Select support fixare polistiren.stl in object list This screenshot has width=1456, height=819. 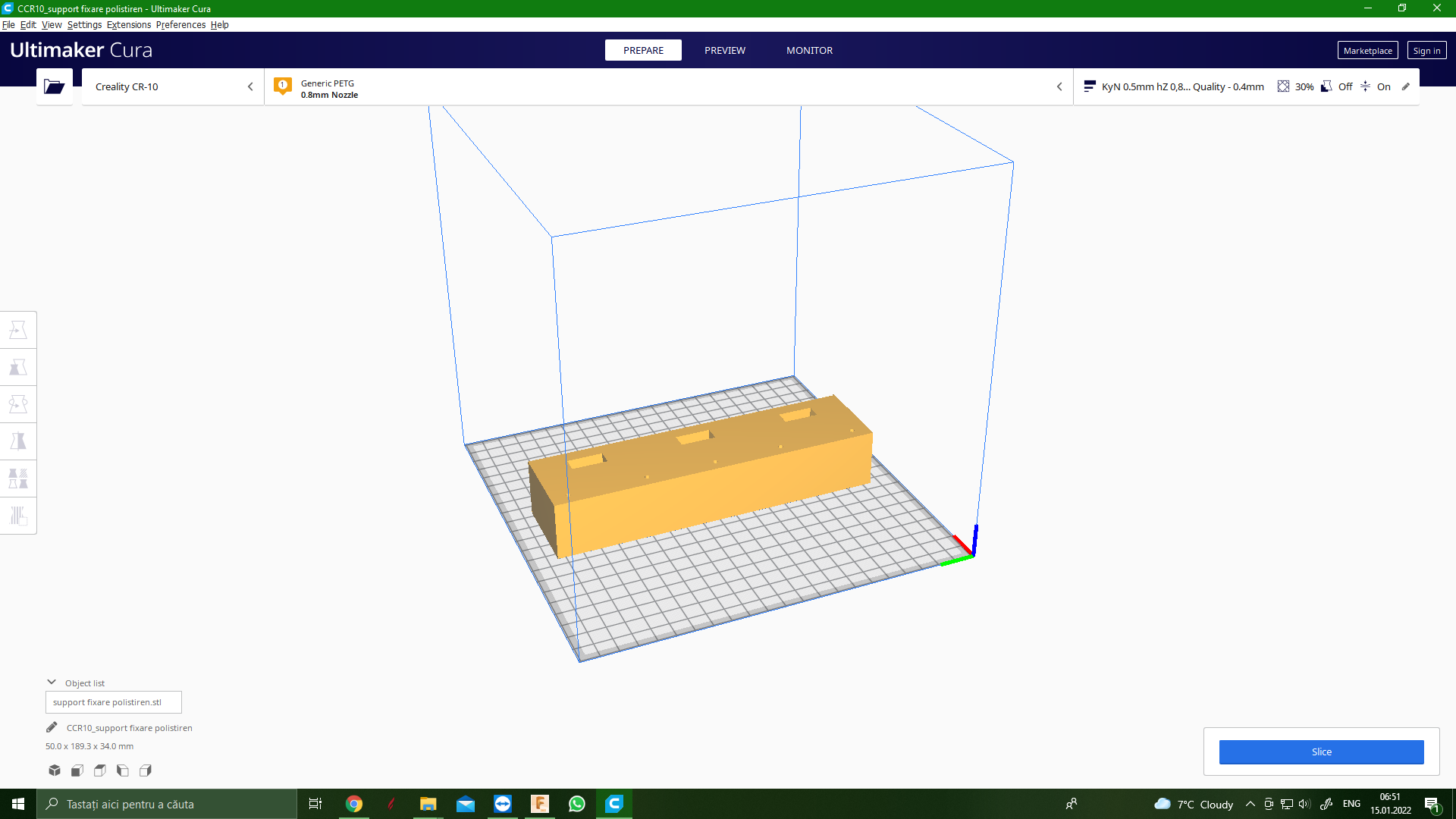(113, 702)
